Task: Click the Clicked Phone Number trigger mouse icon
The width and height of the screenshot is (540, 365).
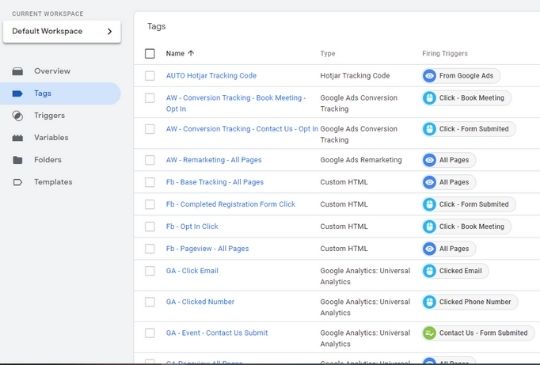Action: click(429, 302)
